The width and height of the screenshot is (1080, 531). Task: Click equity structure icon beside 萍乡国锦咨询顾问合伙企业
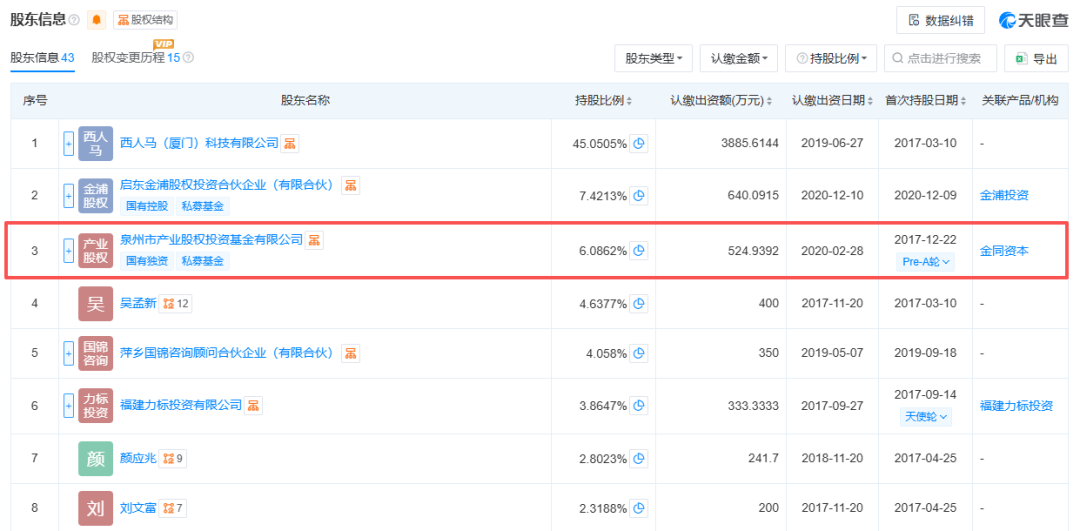(351, 353)
